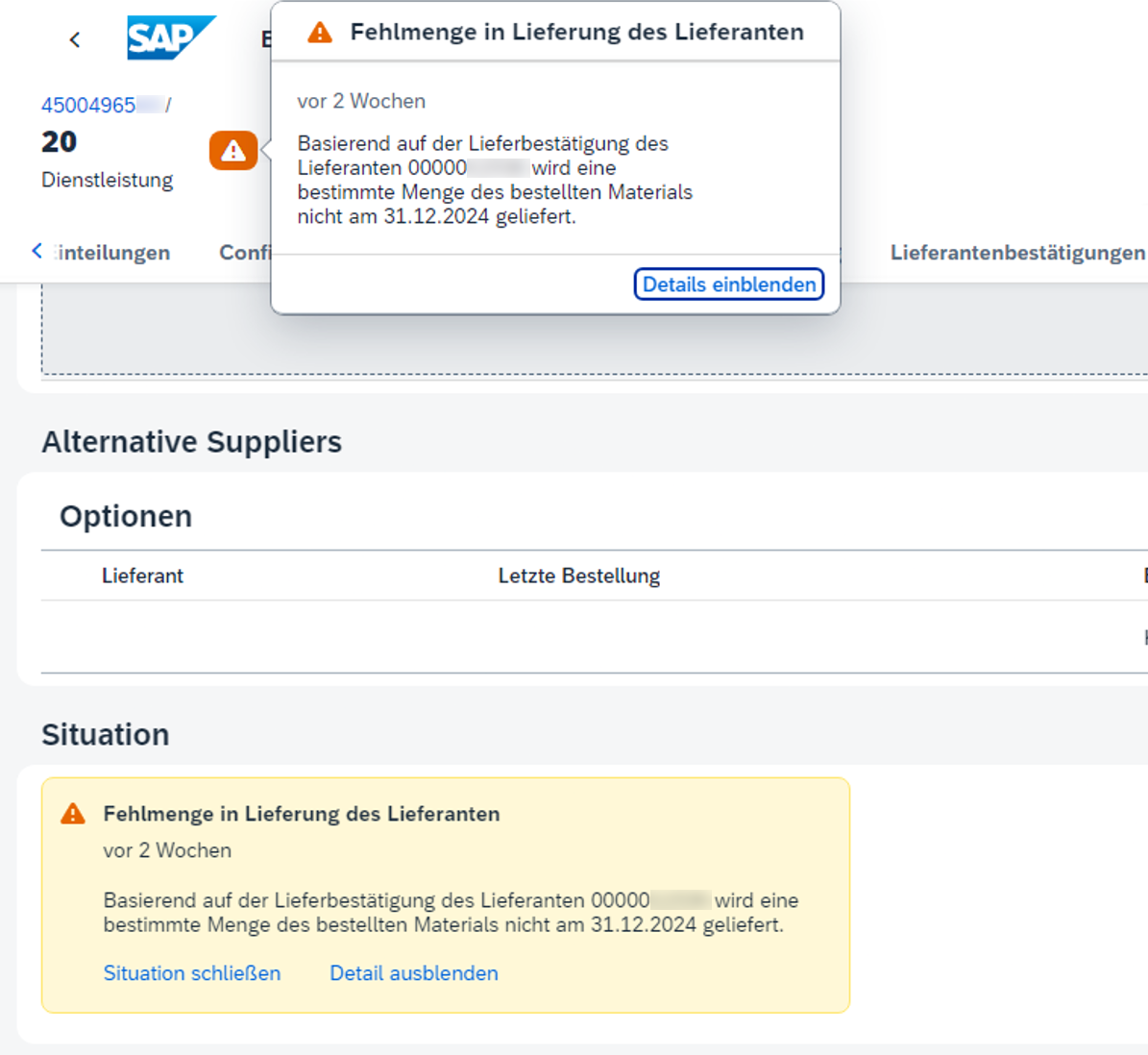The height and width of the screenshot is (1055, 1148).
Task: Select the truncated Confi tab
Action: pyautogui.click(x=245, y=253)
